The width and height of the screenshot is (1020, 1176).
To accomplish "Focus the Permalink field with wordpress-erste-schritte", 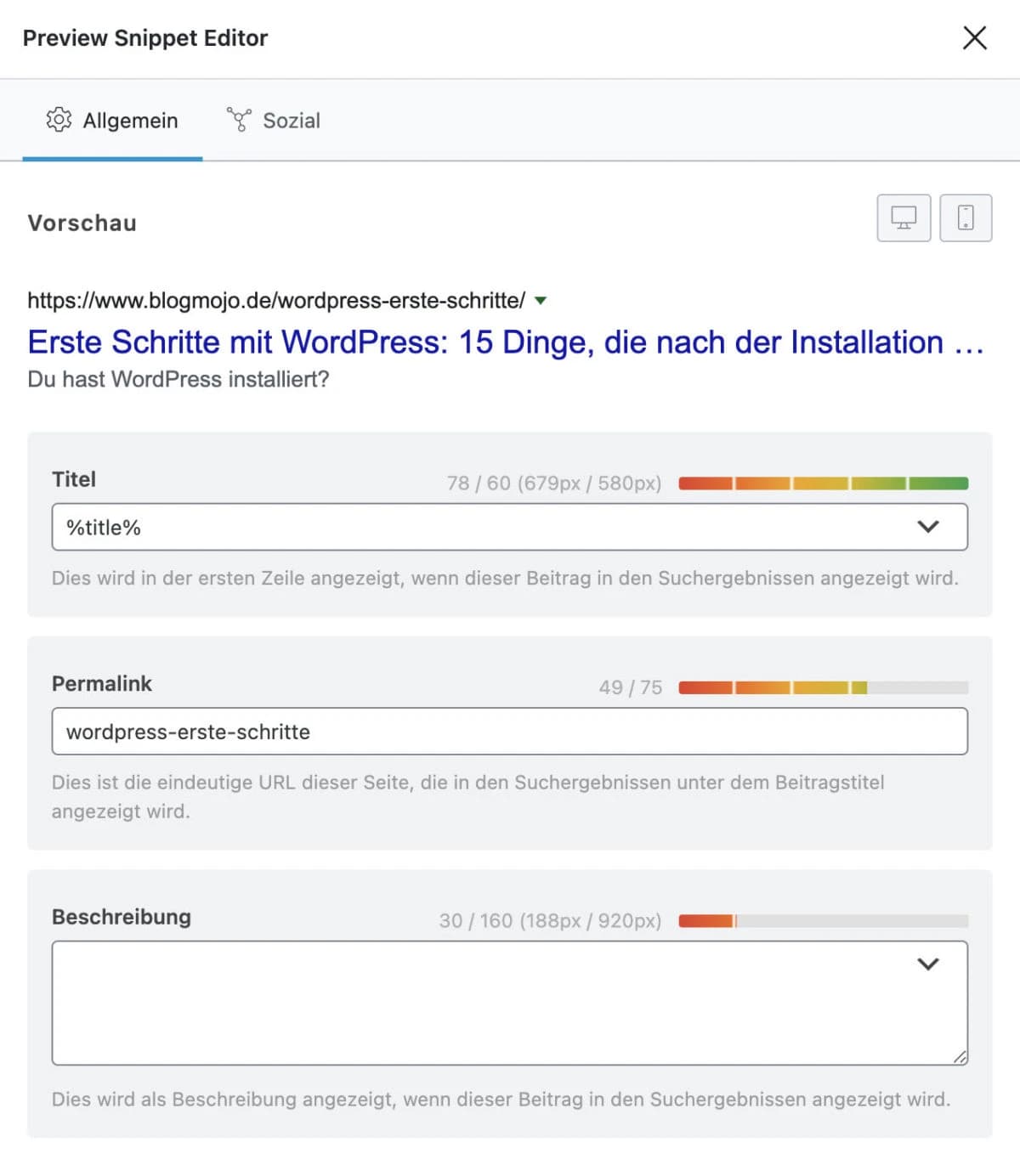I will coord(509,732).
